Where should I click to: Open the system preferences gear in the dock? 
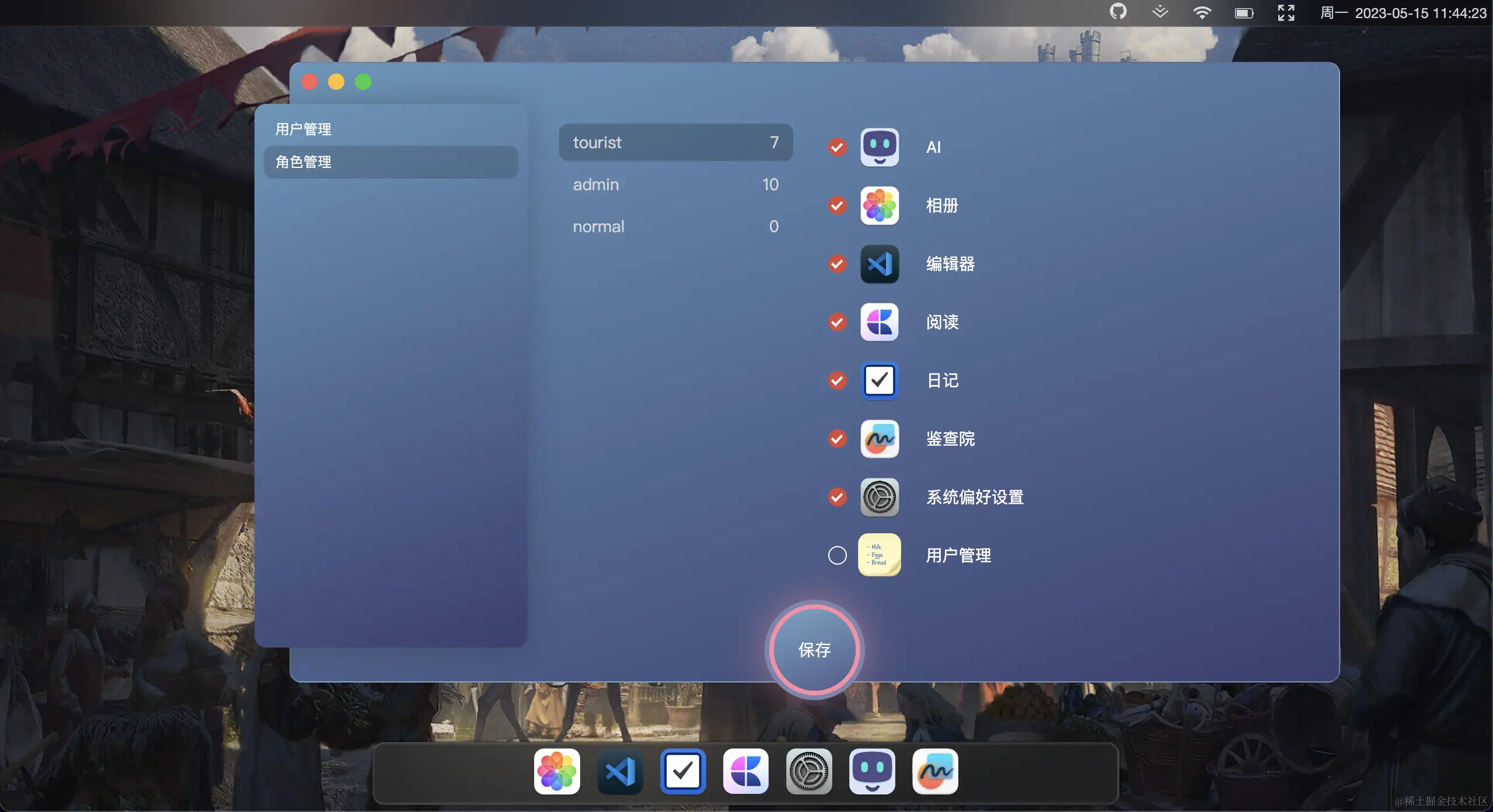coord(809,771)
